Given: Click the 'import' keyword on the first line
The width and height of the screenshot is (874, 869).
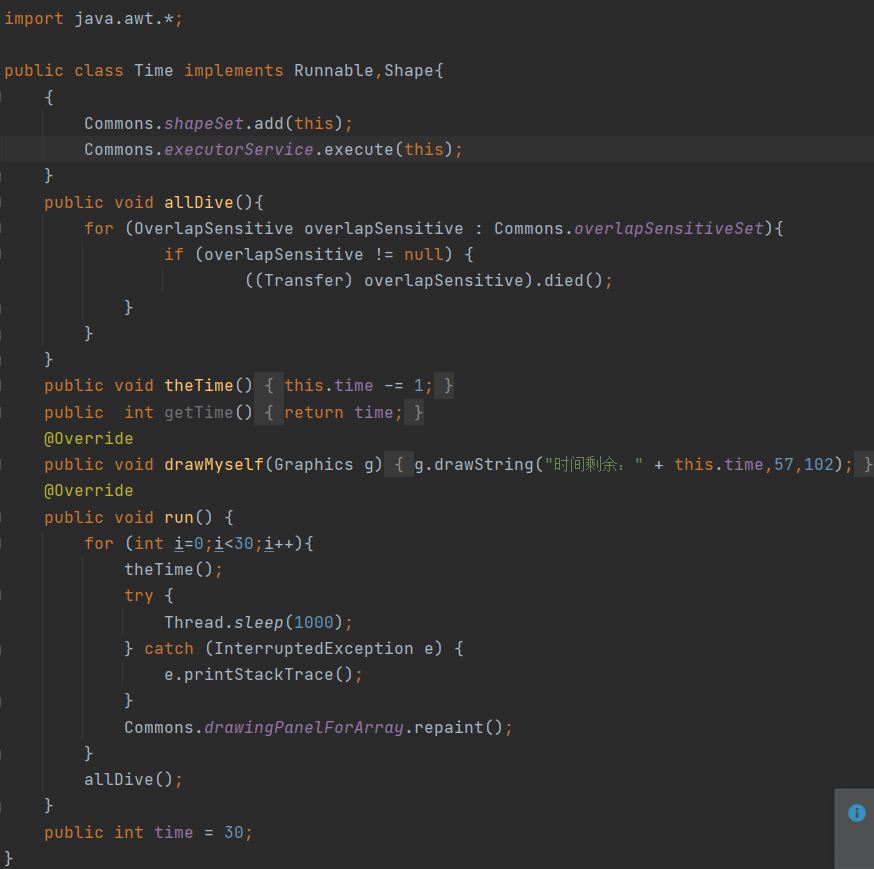Looking at the screenshot, I should (34, 19).
